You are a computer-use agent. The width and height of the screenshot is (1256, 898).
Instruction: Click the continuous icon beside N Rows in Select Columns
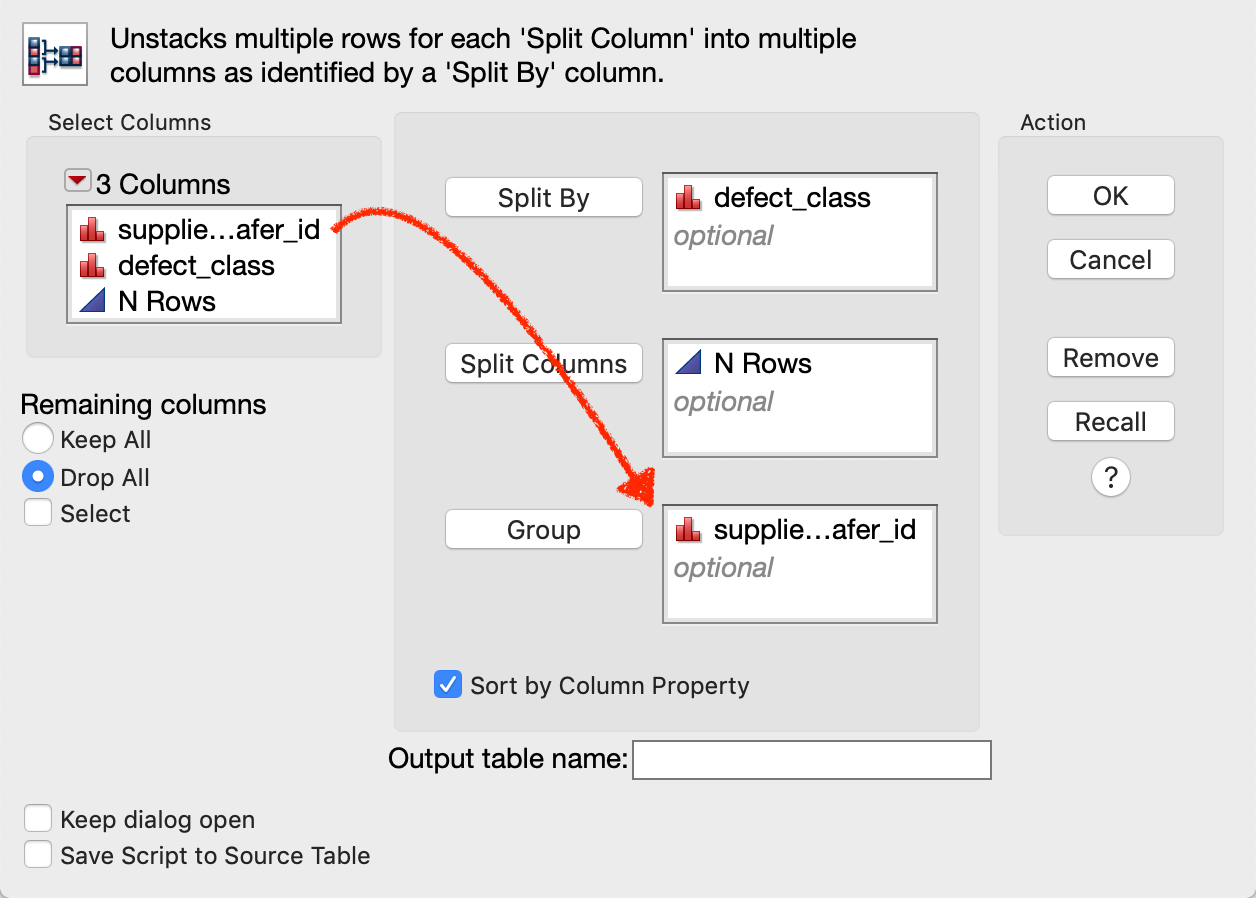pyautogui.click(x=93, y=302)
